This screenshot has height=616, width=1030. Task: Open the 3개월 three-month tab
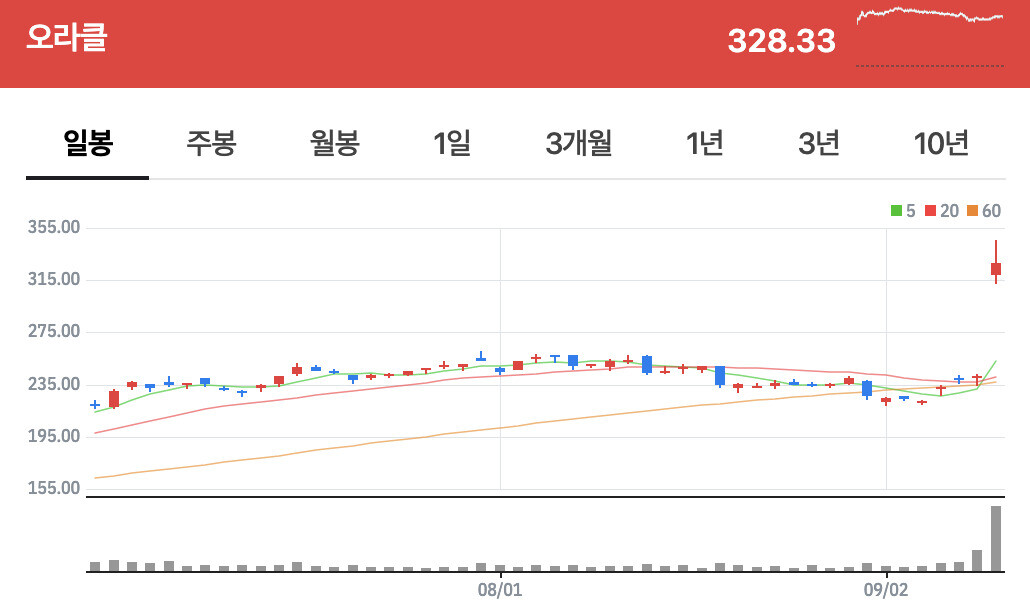pyautogui.click(x=578, y=143)
